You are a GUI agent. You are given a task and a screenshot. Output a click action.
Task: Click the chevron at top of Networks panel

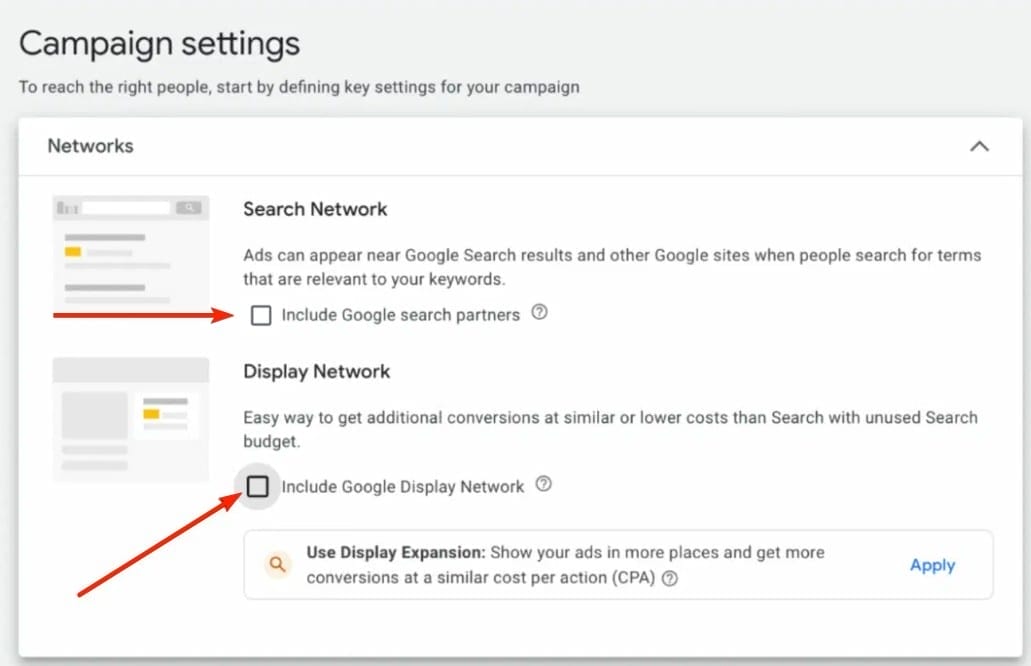point(979,145)
